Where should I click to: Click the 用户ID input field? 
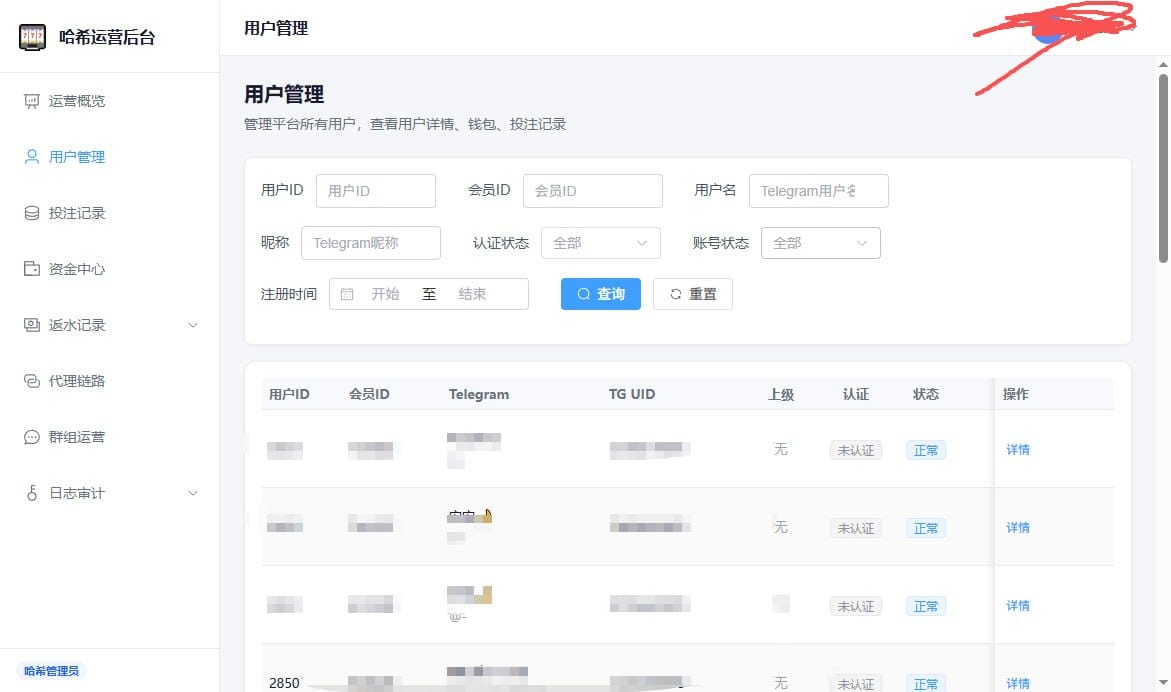(376, 190)
